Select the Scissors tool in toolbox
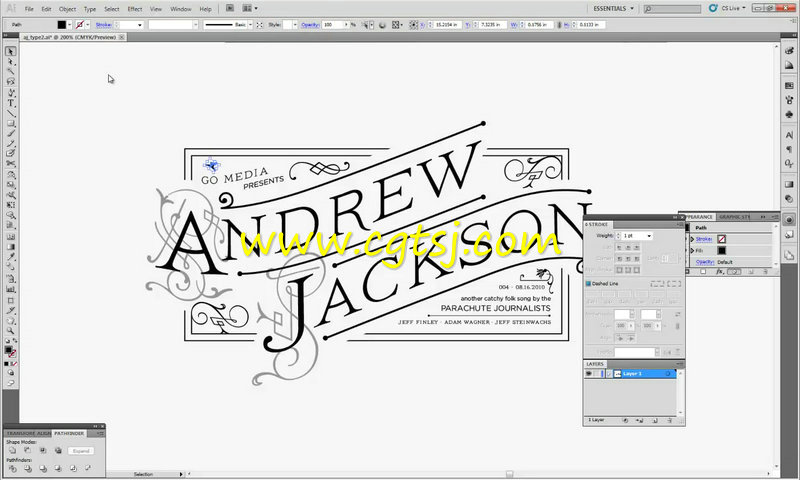The image size is (800, 480). pyautogui.click(x=10, y=164)
